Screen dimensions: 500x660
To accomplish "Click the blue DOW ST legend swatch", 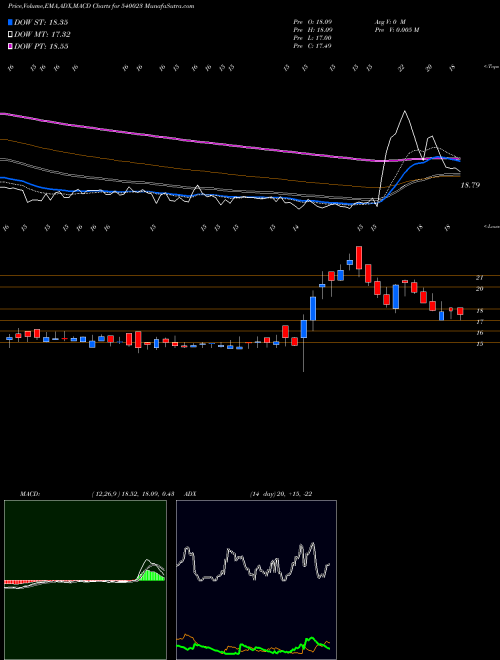I will (x=11, y=22).
